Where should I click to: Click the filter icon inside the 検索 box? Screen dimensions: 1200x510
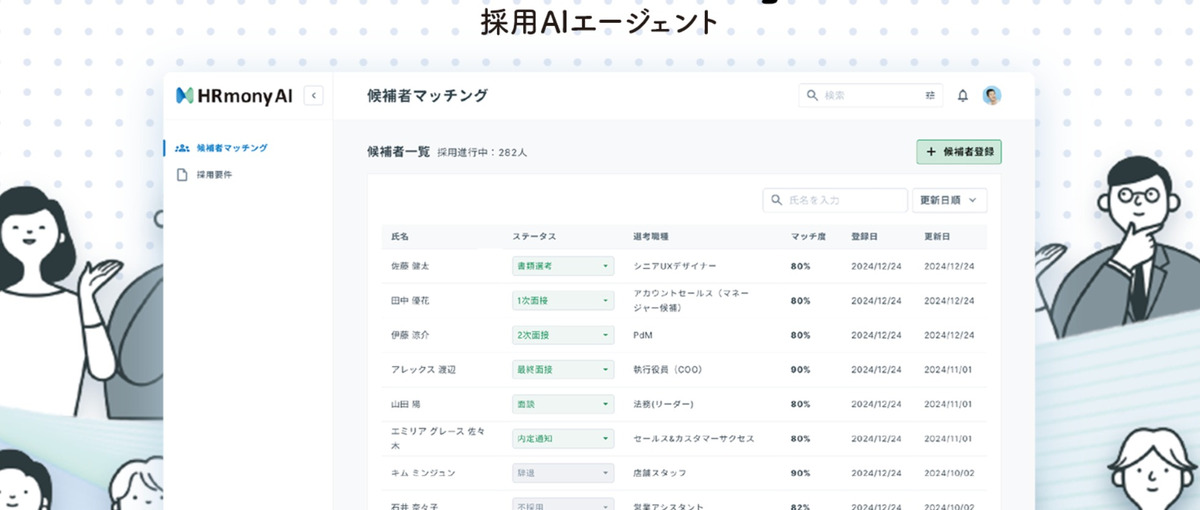coord(931,96)
